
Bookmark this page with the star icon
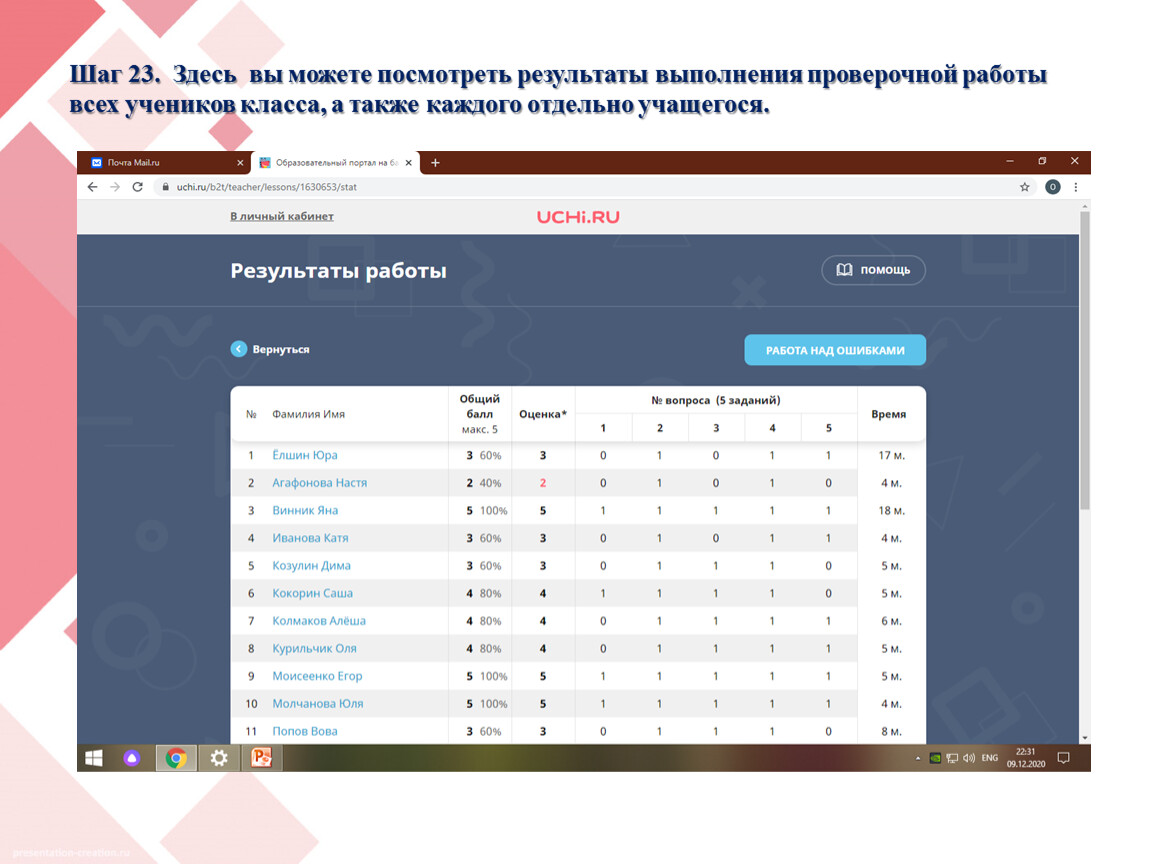pyautogui.click(x=1024, y=187)
